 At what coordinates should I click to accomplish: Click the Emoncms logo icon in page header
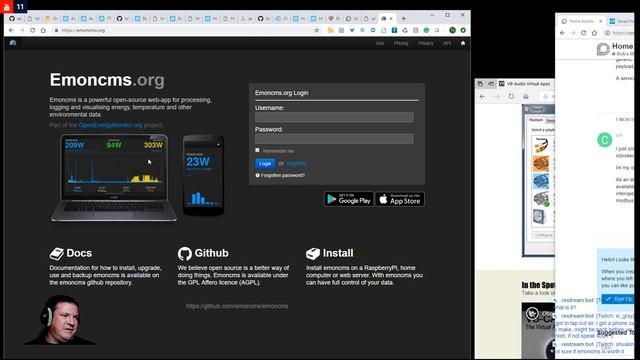pyautogui.click(x=13, y=43)
